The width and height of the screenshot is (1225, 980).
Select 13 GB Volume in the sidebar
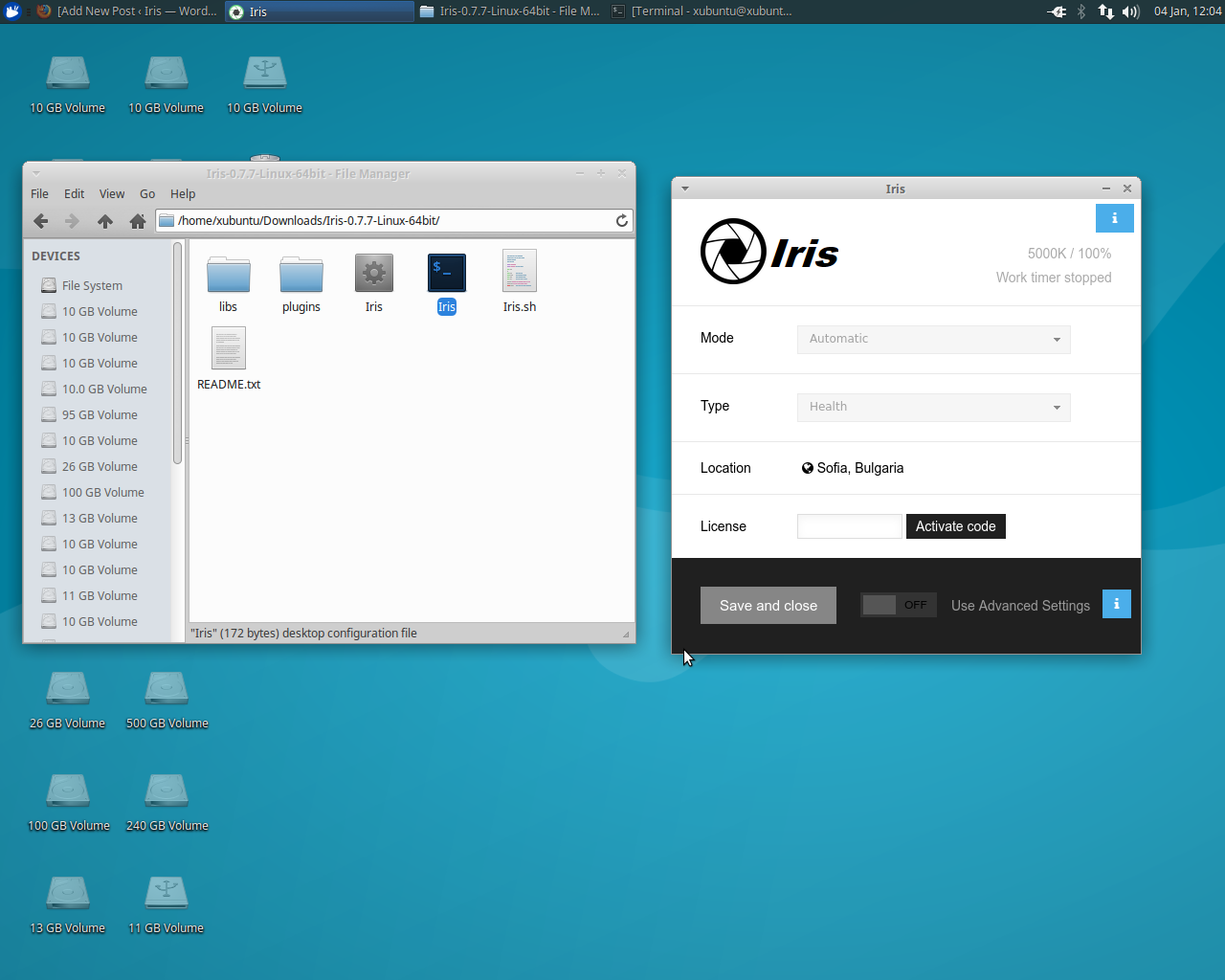point(100,518)
